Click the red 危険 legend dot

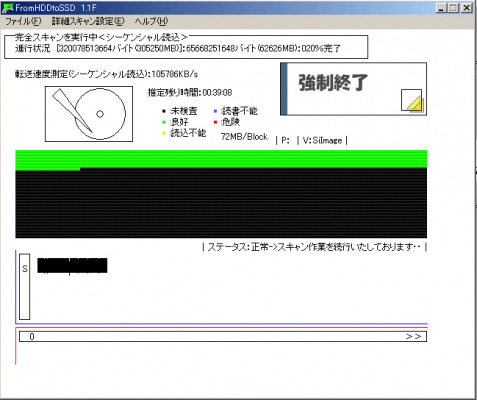click(x=215, y=122)
